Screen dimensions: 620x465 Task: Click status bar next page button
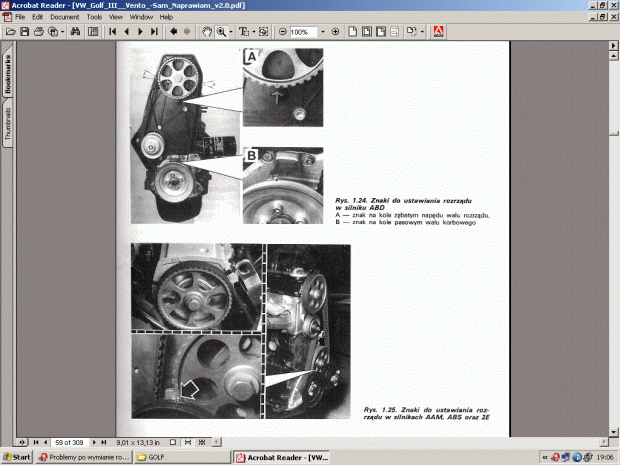[x=94, y=442]
